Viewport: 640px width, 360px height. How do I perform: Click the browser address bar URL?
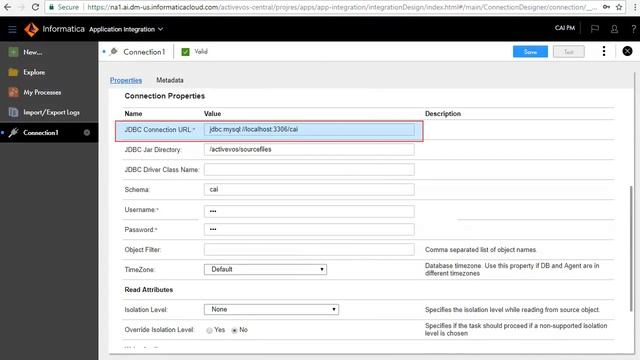point(342,7)
